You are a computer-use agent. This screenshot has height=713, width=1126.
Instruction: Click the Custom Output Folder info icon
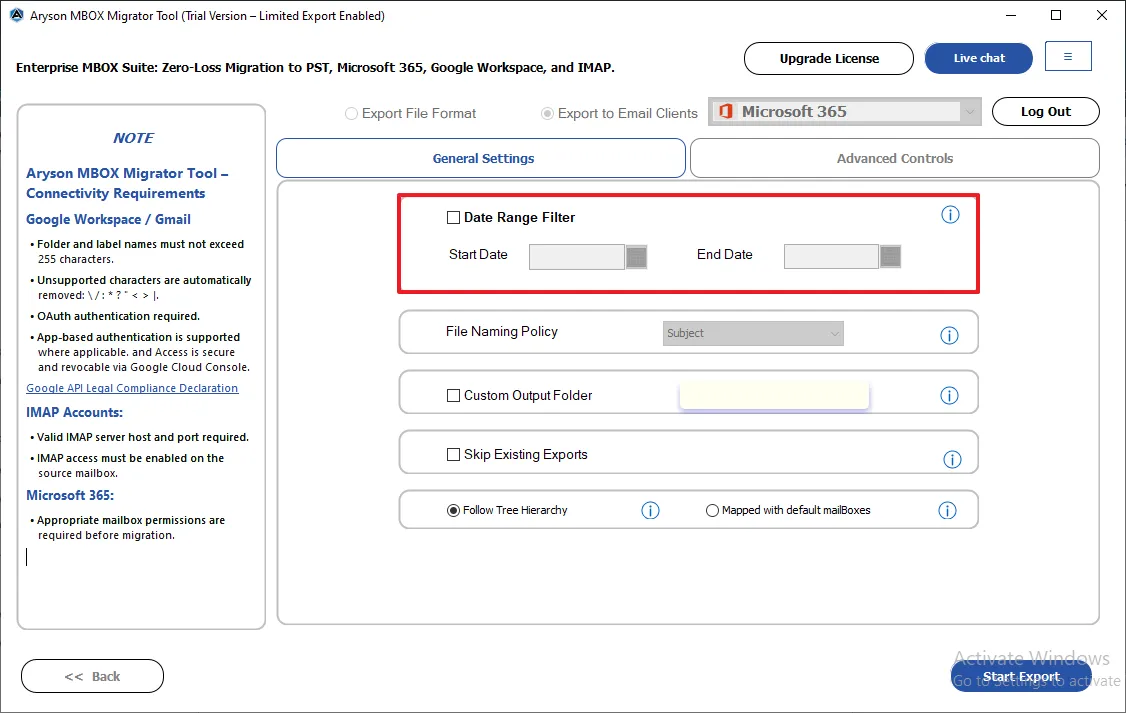949,396
